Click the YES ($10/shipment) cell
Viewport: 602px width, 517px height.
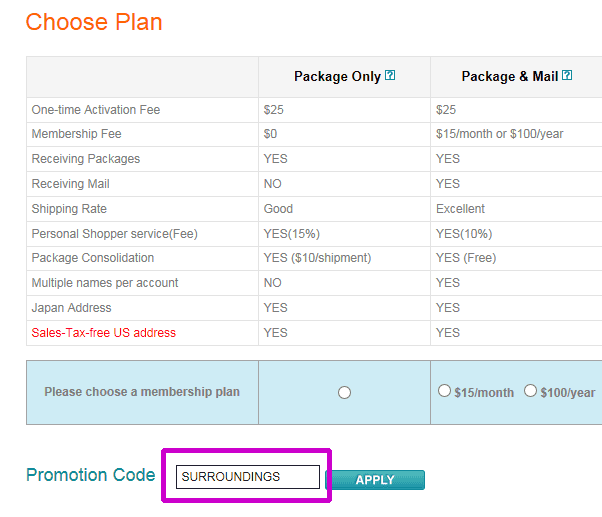pyautogui.click(x=317, y=258)
